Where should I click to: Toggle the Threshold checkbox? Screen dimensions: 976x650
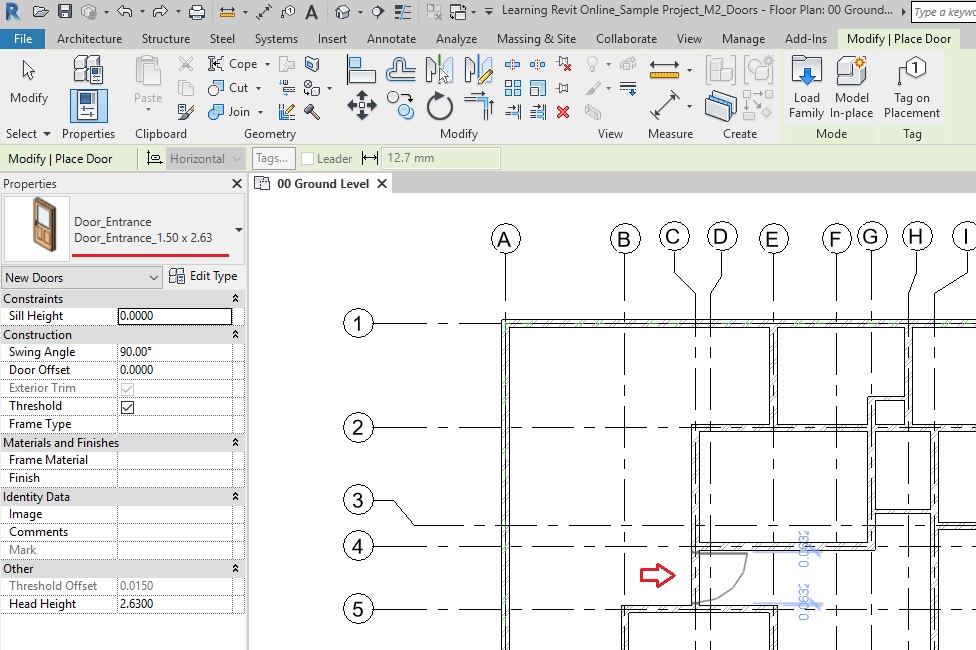pyautogui.click(x=127, y=407)
